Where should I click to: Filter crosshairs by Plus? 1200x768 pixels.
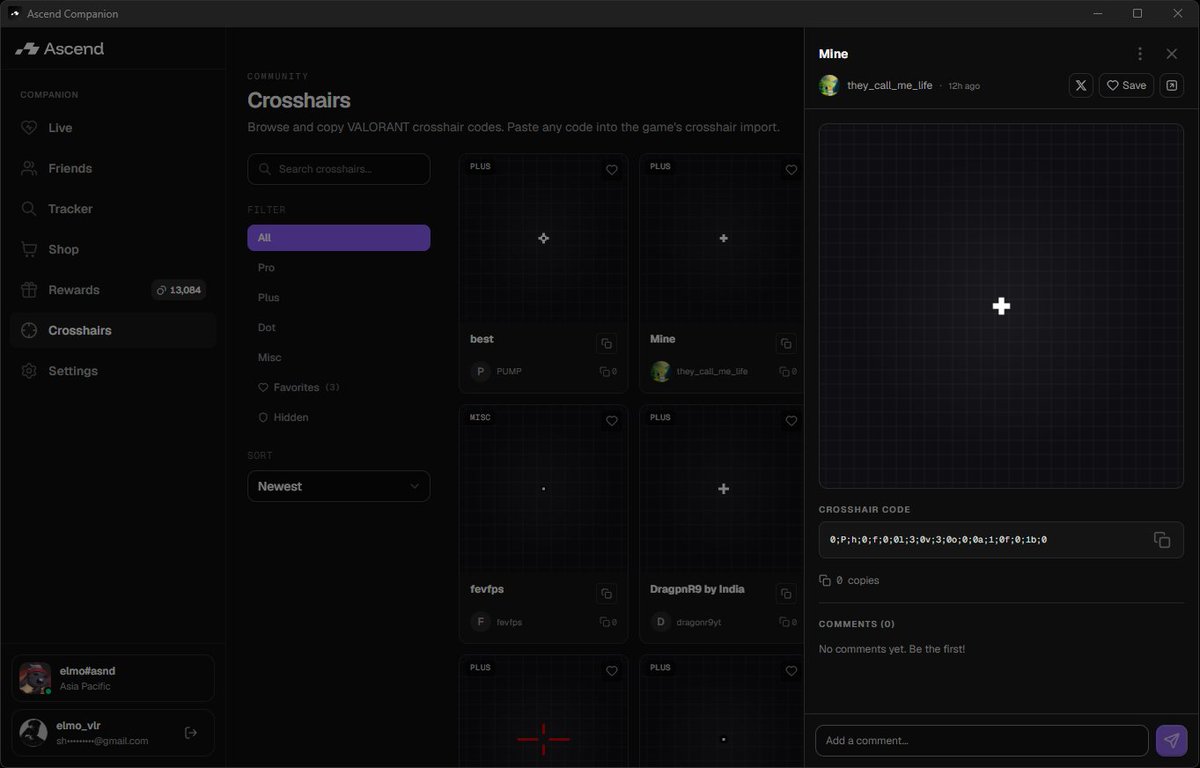[x=339, y=298]
